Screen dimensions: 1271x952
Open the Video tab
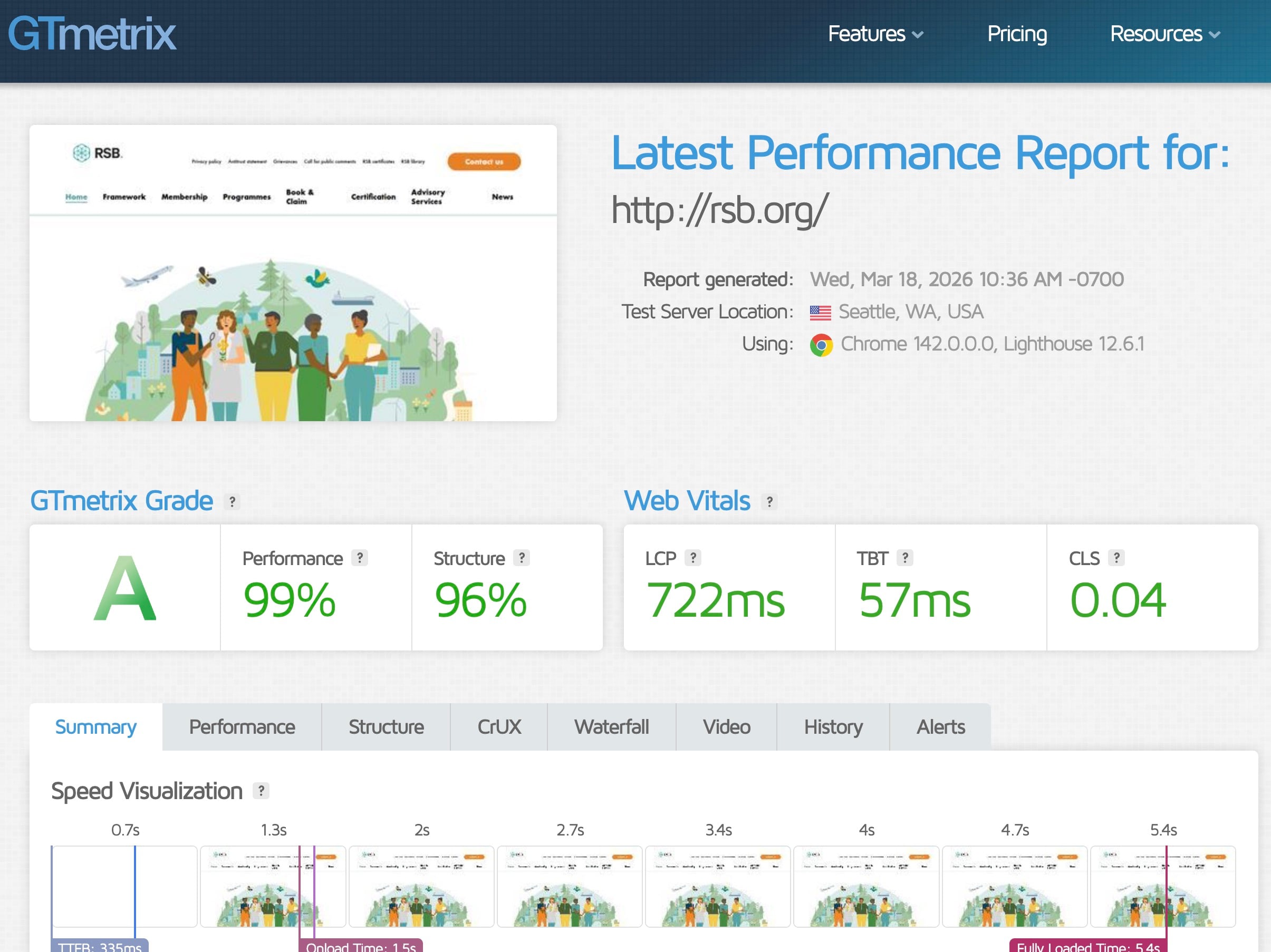click(726, 727)
